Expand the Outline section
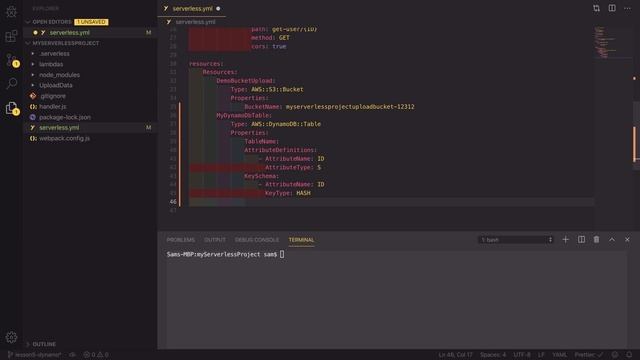This screenshot has height=360, width=640. point(44,344)
